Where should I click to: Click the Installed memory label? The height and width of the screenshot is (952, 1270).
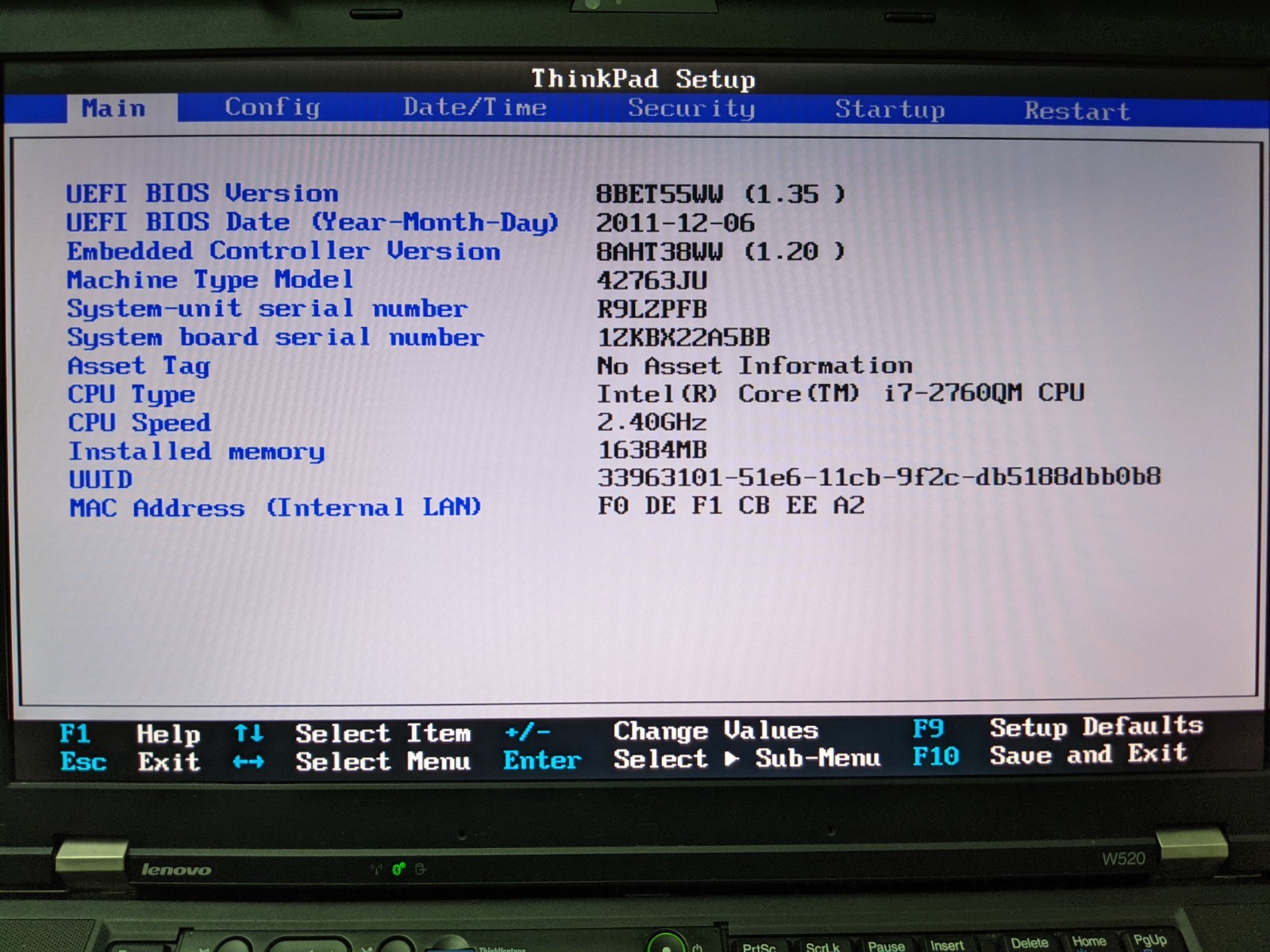point(197,451)
